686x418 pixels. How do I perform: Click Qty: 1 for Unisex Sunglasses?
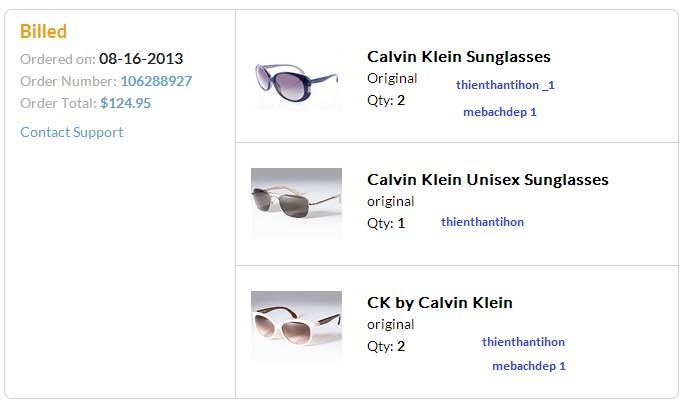point(386,223)
